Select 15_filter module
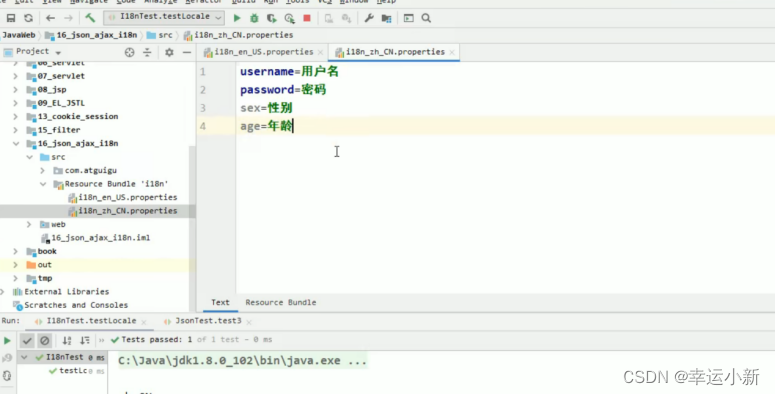The height and width of the screenshot is (395, 775). click(x=53, y=130)
